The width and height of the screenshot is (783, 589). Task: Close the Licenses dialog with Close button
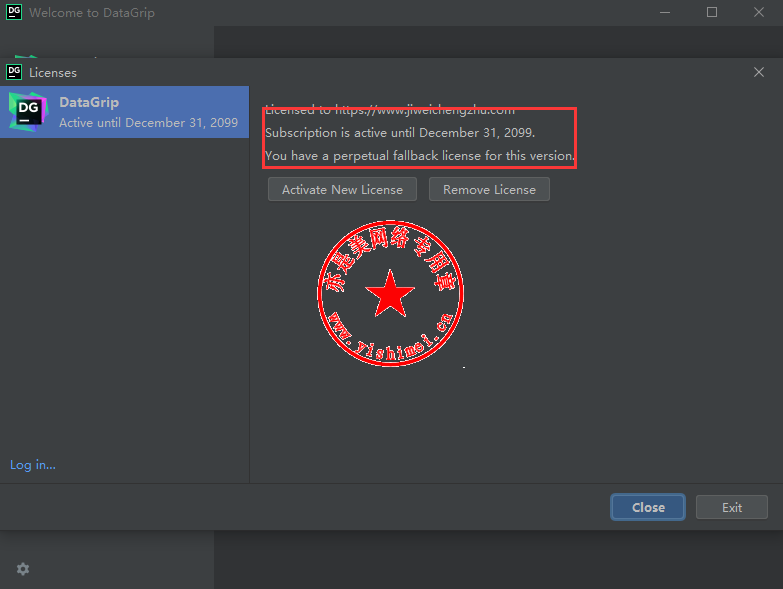(x=648, y=507)
